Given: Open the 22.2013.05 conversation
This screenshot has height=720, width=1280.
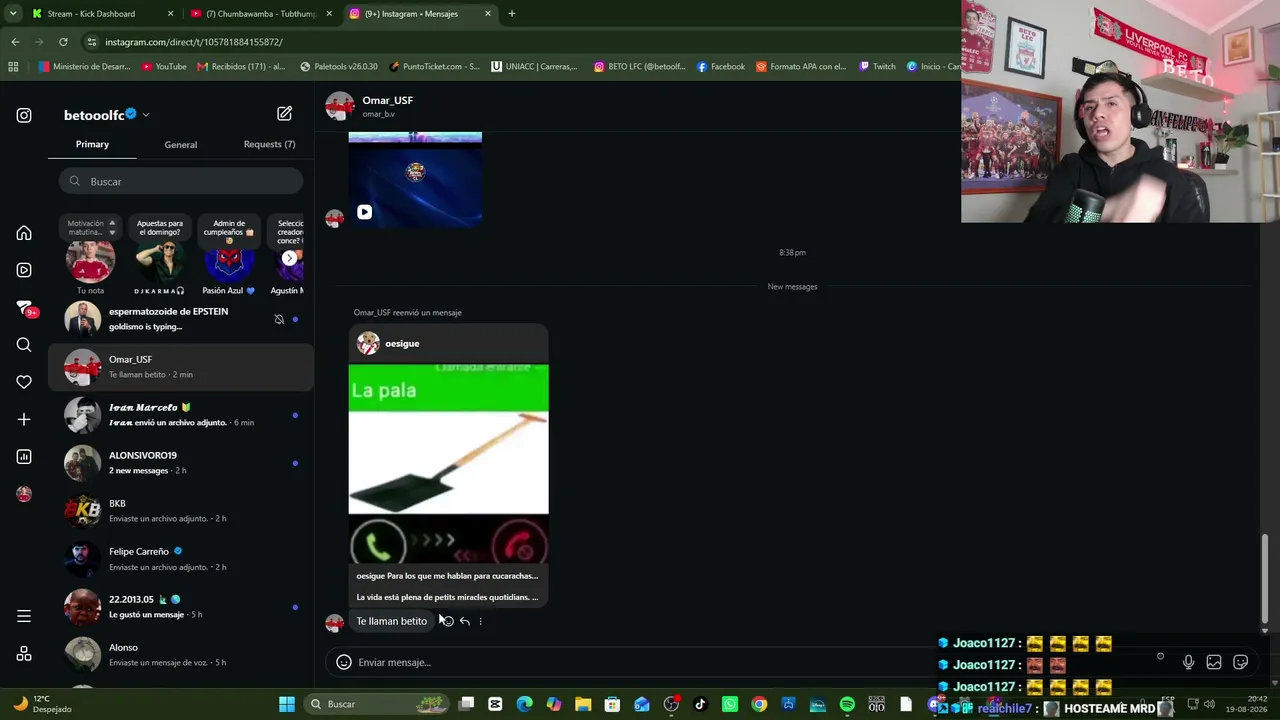Looking at the screenshot, I should (181, 607).
